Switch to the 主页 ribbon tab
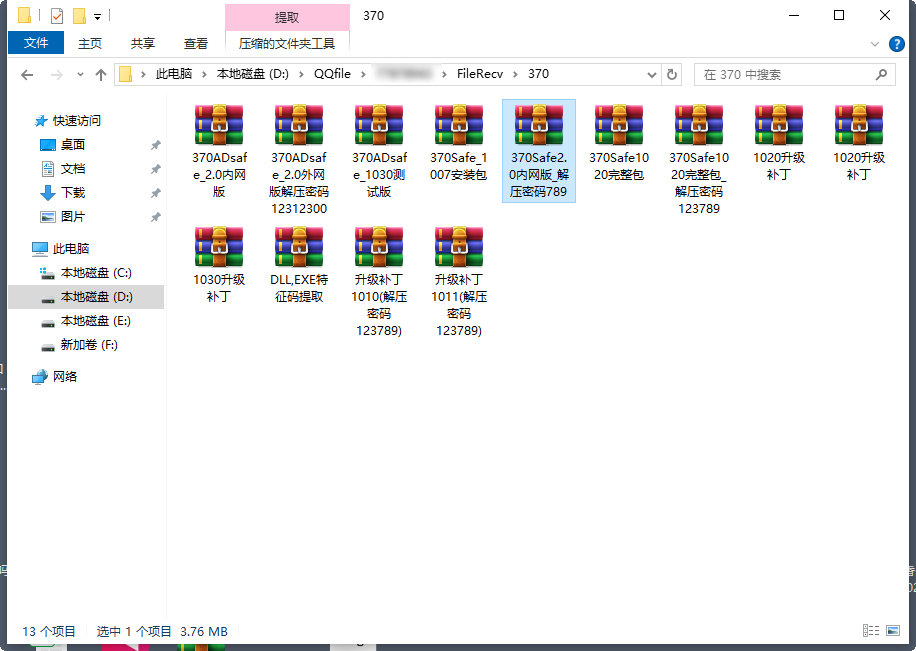Screen dimensions: 916x651 tap(90, 44)
